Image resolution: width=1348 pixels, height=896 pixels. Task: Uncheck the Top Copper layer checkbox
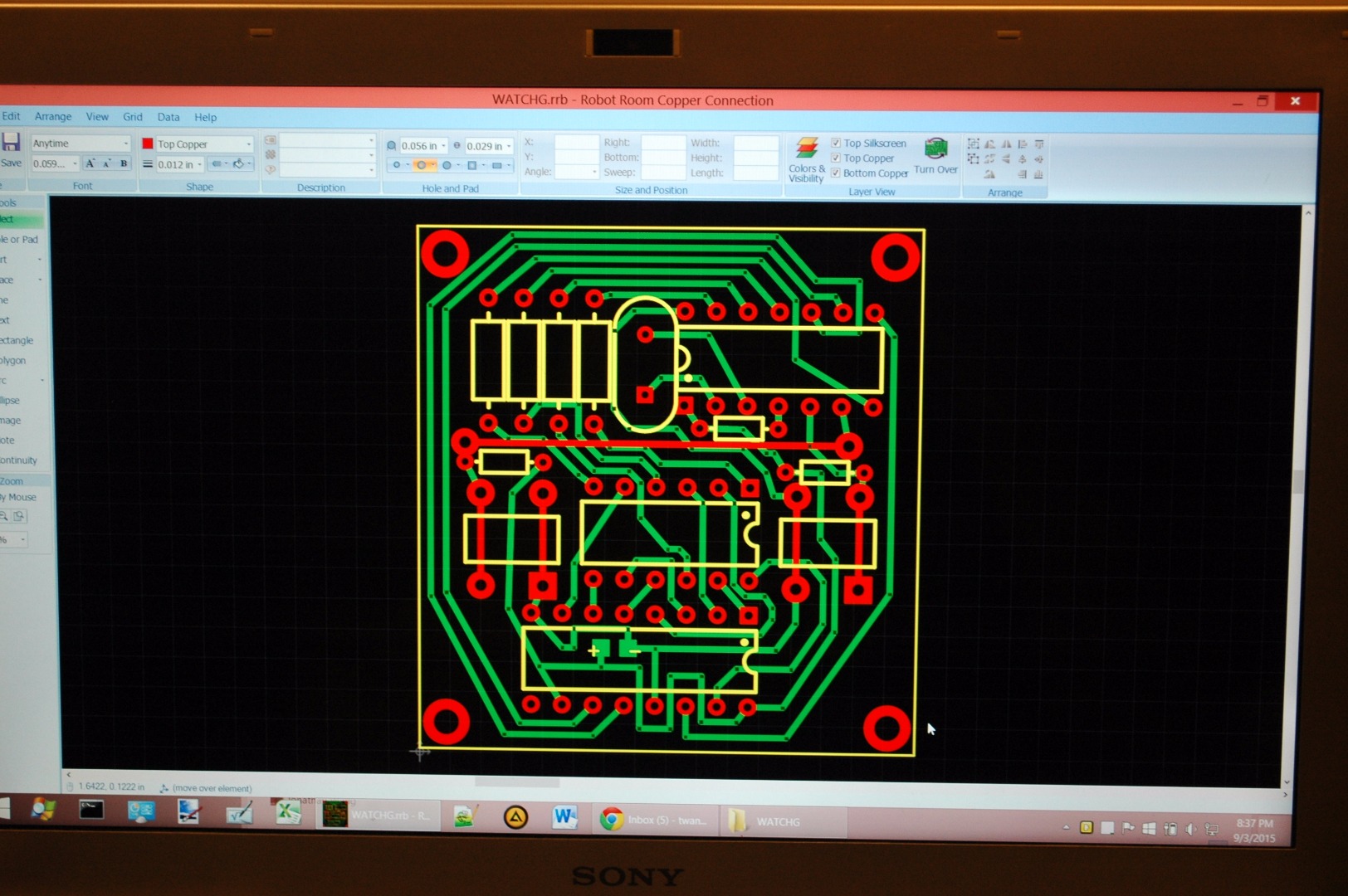[836, 158]
